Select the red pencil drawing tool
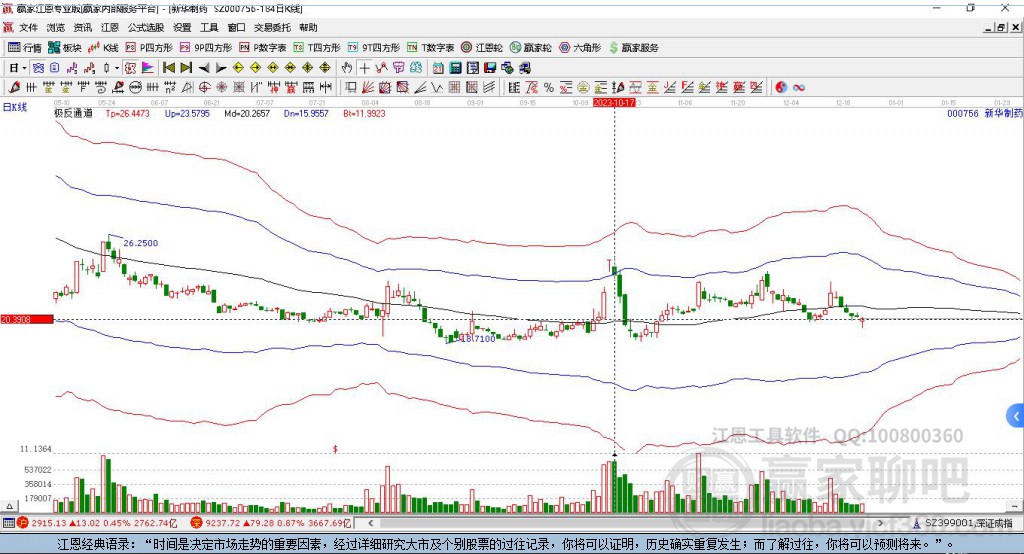Screen dimensions: 1024x554 click(14, 87)
